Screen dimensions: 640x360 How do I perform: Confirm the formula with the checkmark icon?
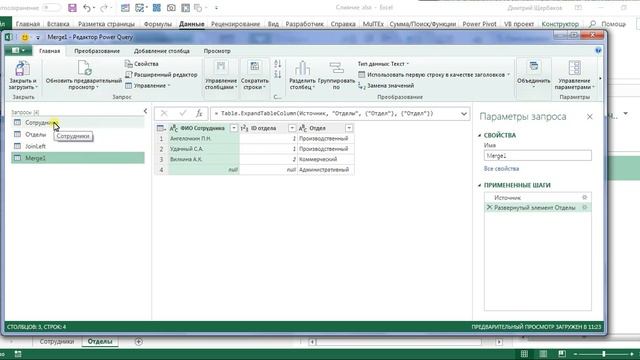point(182,113)
